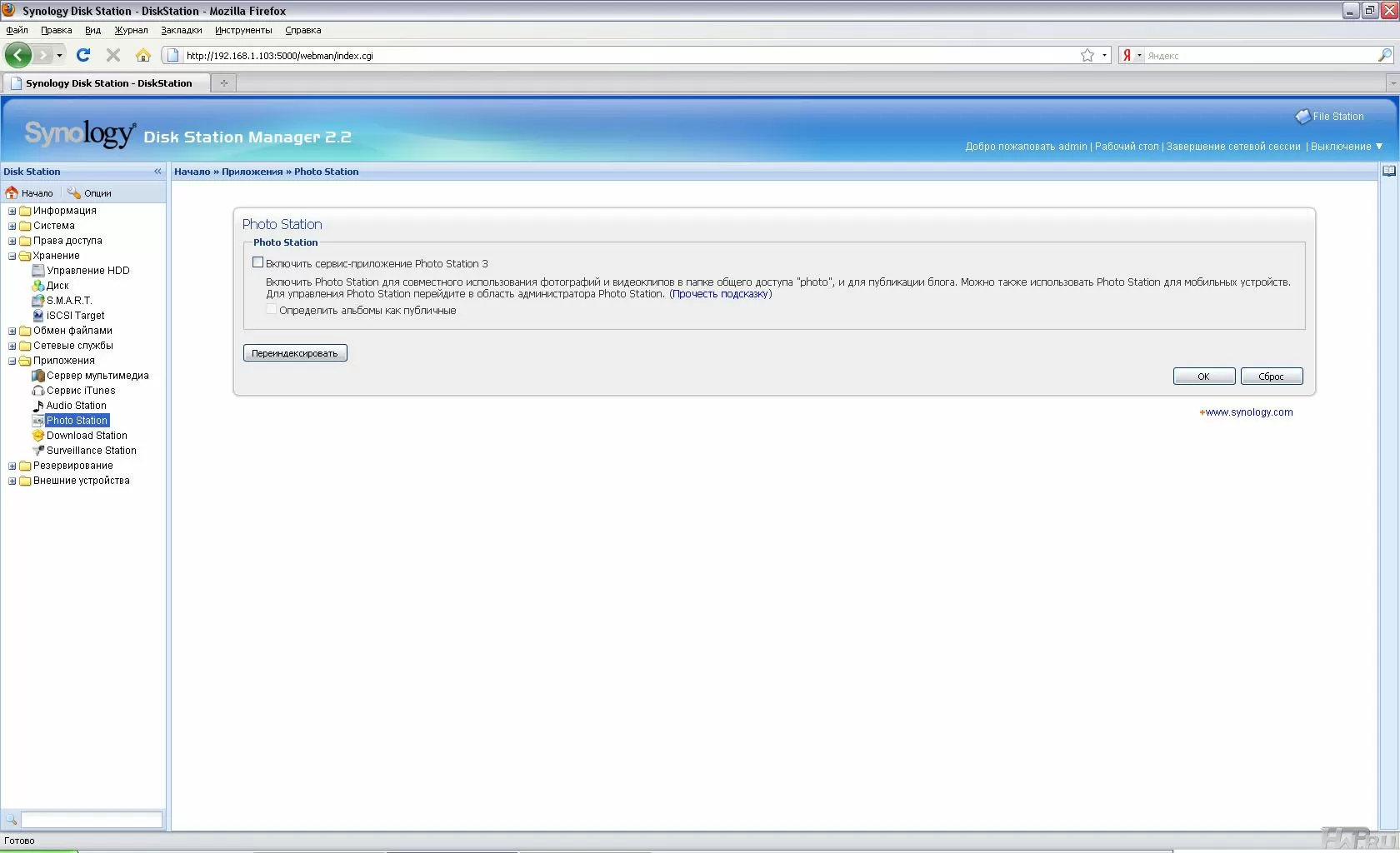Image resolution: width=1400 pixels, height=853 pixels.
Task: Expand the Информация tree folder
Action: tap(12, 211)
